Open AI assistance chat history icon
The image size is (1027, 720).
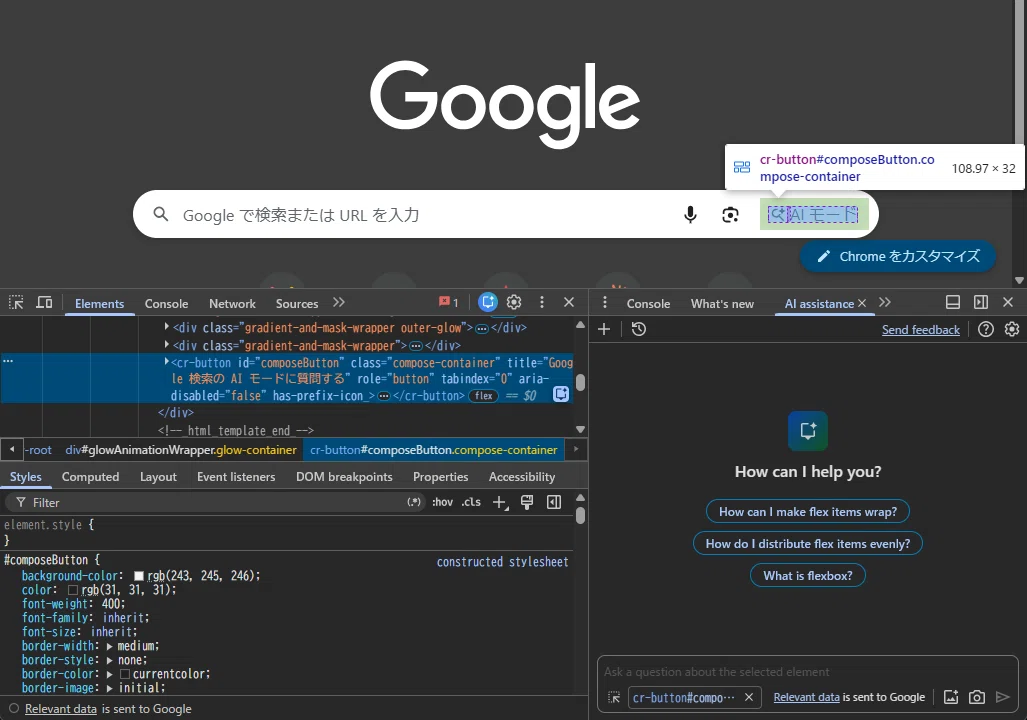click(x=639, y=329)
